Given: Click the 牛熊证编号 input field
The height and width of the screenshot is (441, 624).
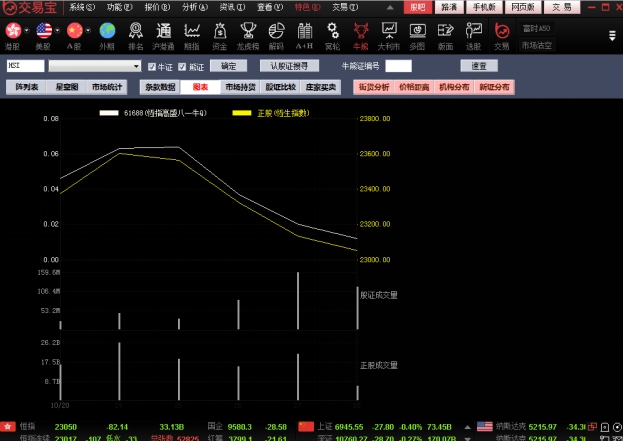Looking at the screenshot, I should [398, 66].
